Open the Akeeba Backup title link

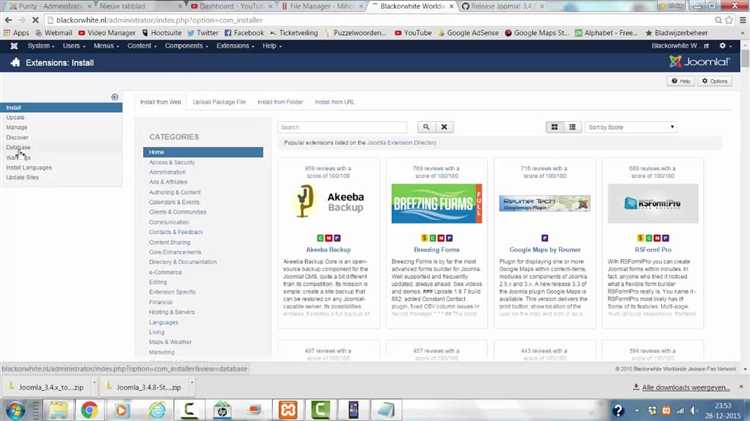tap(329, 250)
